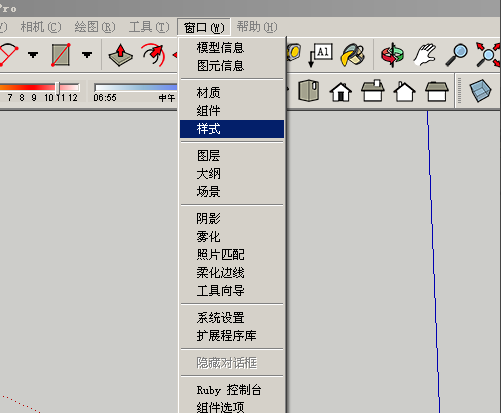Open the 大纲 outliner window
Screen dimensions: 501x413
tap(232, 174)
